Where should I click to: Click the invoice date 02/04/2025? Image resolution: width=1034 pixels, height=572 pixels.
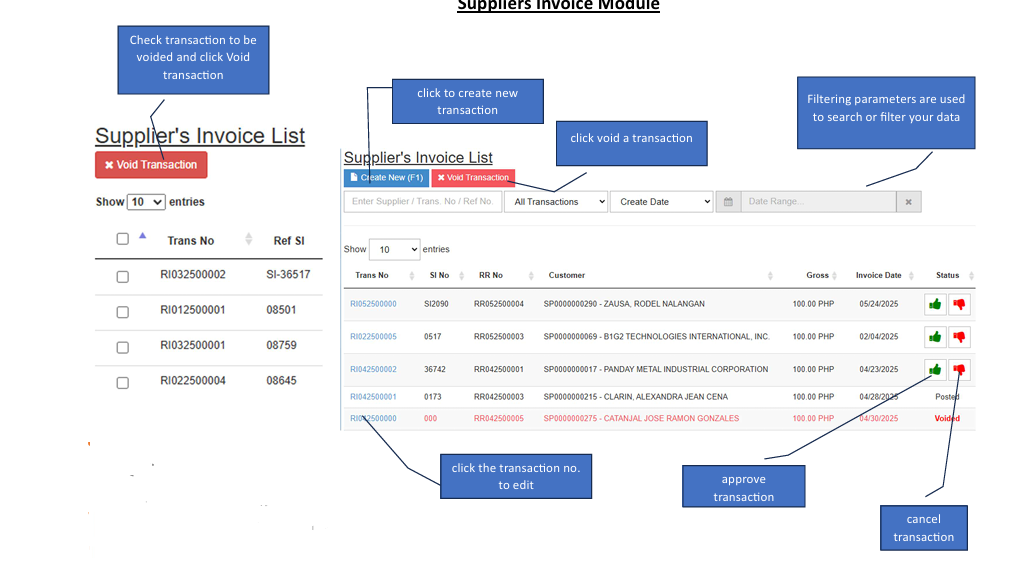tap(878, 336)
